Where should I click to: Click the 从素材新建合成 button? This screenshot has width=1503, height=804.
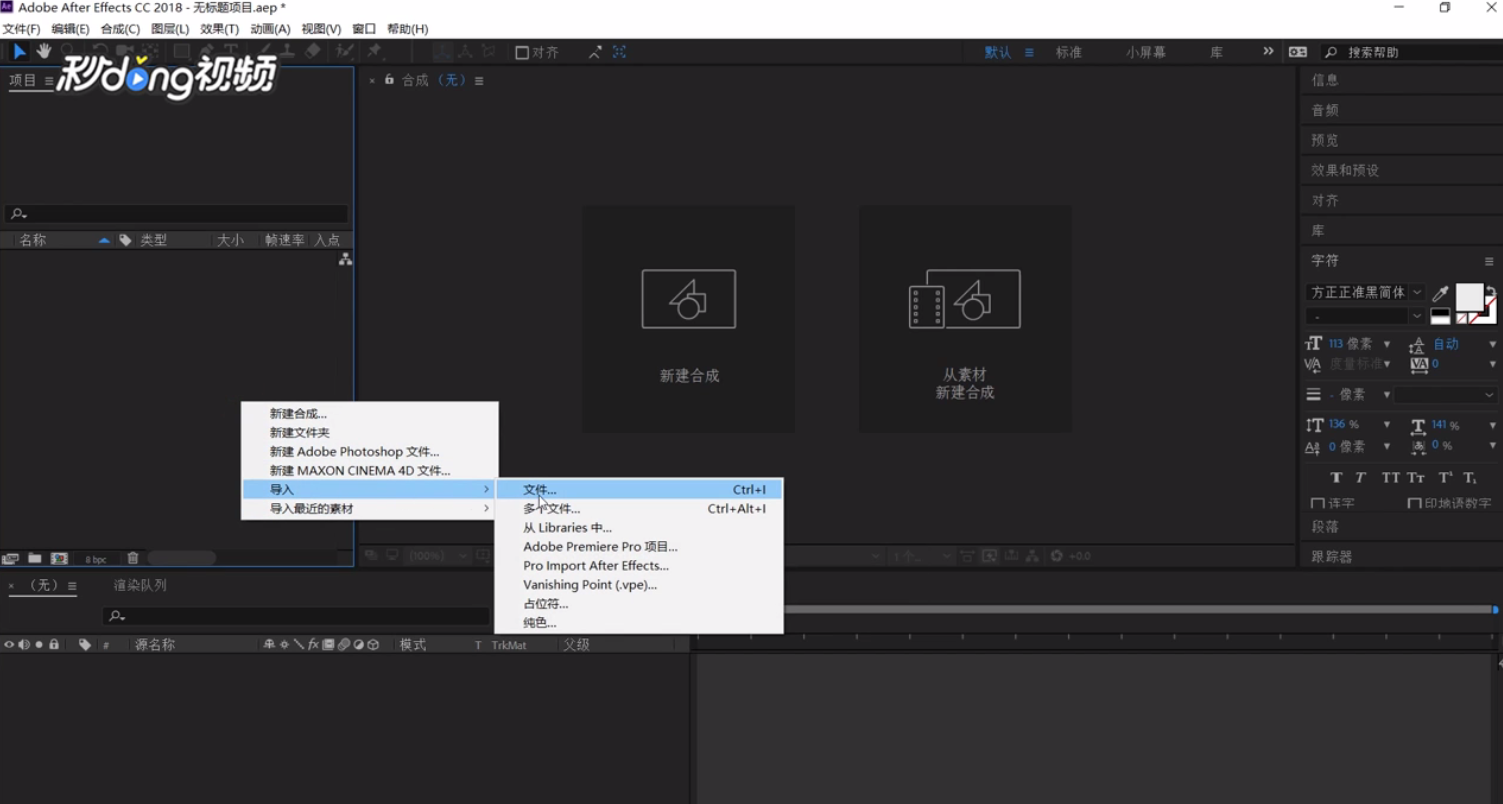coord(965,319)
